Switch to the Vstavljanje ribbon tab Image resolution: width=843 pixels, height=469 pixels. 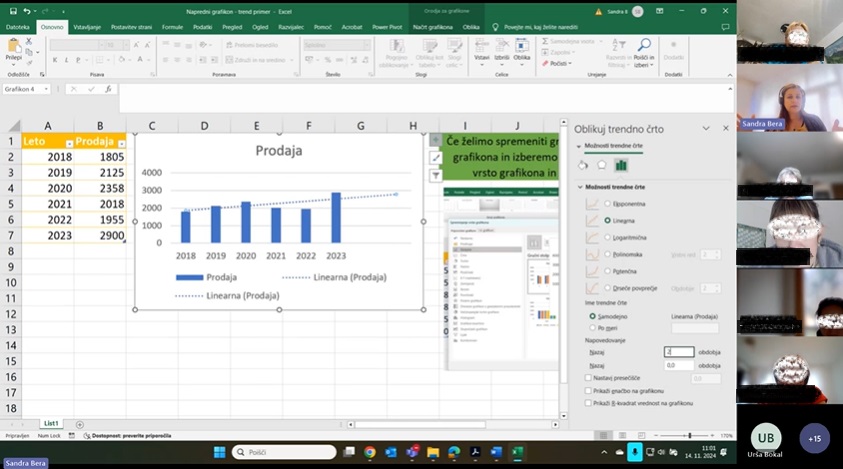(86, 27)
